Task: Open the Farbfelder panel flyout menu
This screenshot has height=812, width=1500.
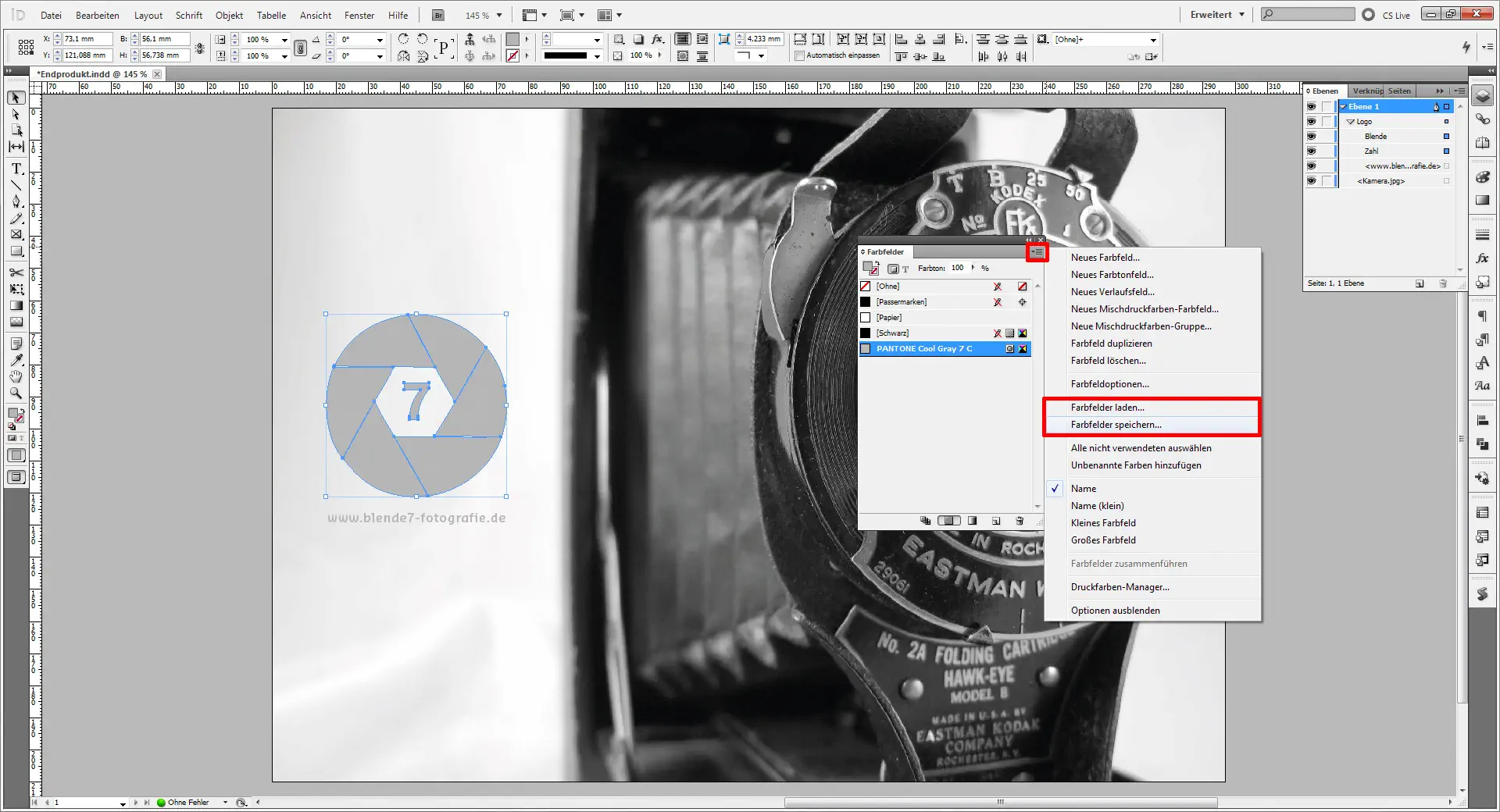Action: (x=1037, y=252)
